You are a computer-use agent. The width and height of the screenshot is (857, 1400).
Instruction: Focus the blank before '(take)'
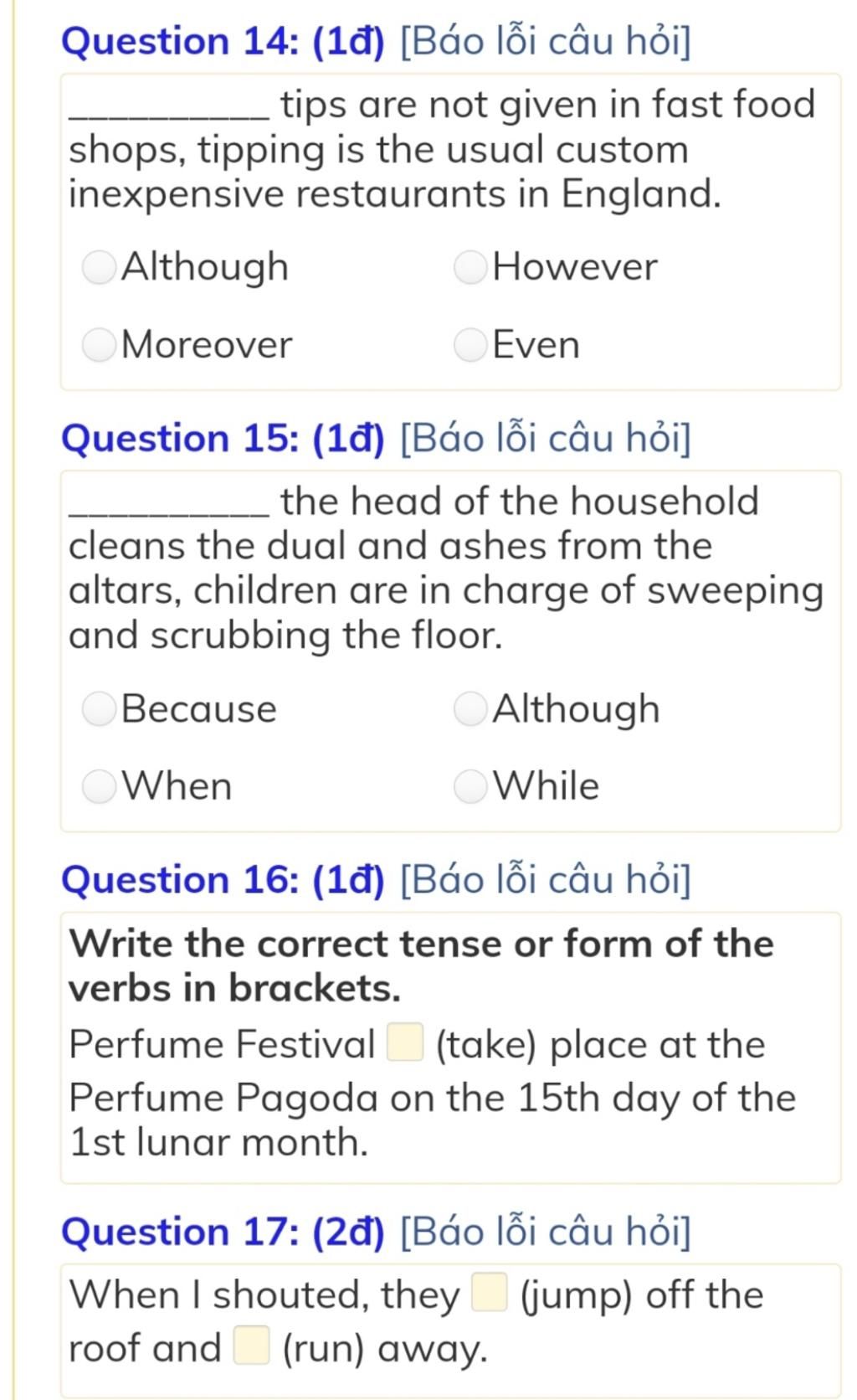(x=405, y=1043)
